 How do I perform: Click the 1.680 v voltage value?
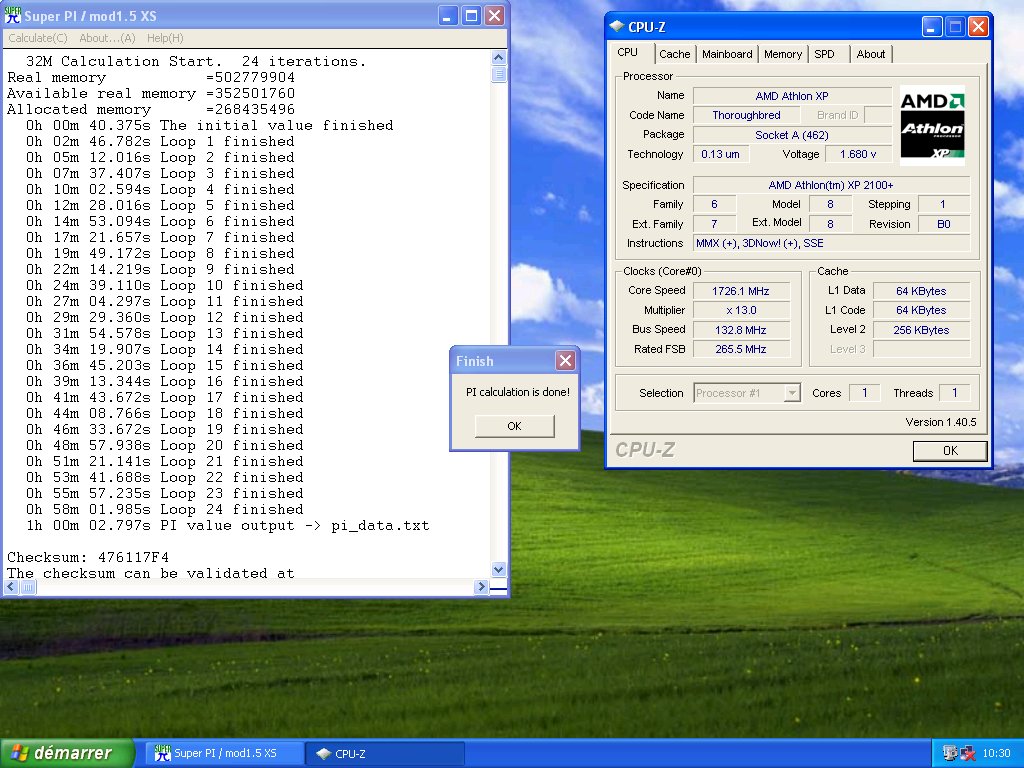click(x=858, y=154)
